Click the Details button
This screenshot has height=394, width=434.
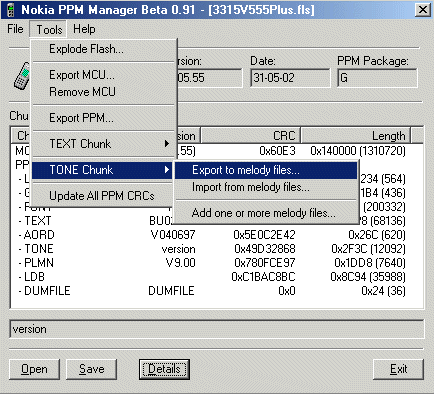click(164, 369)
